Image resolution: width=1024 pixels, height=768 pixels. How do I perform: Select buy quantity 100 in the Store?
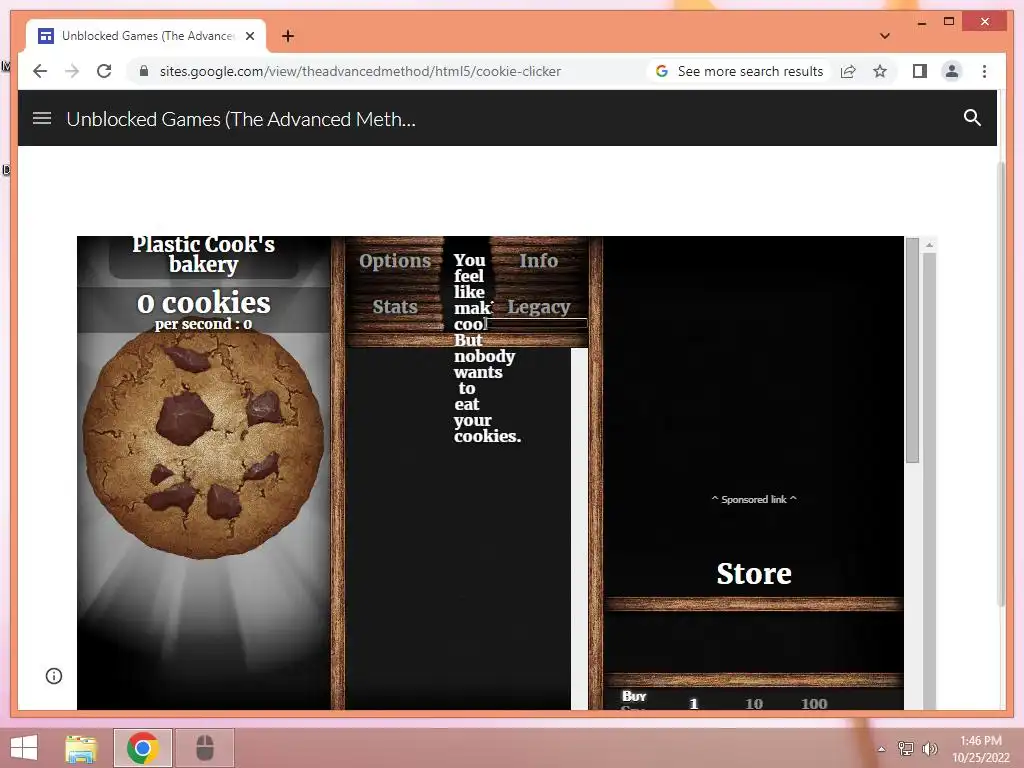(814, 703)
